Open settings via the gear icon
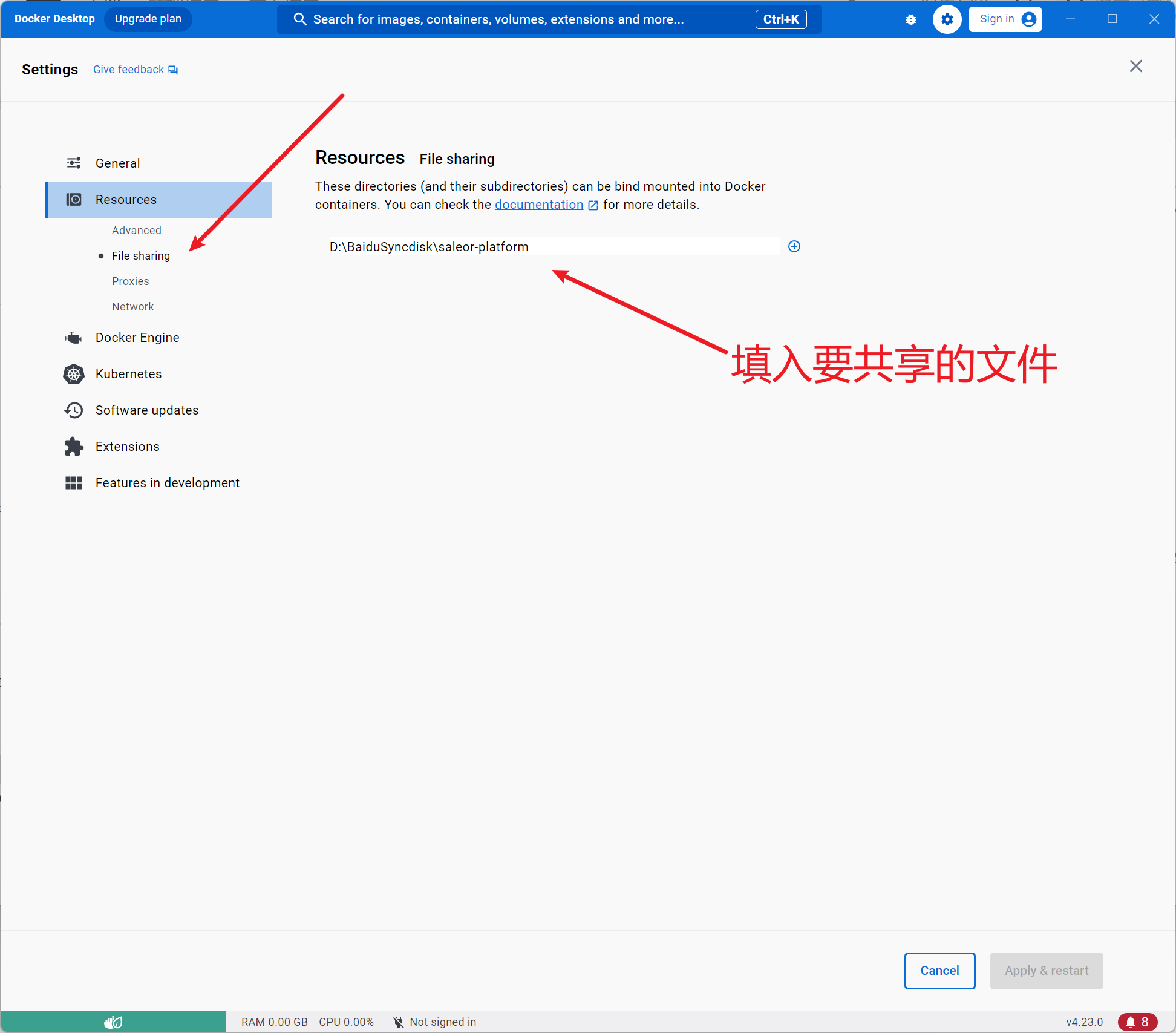1176x1033 pixels. pos(947,19)
